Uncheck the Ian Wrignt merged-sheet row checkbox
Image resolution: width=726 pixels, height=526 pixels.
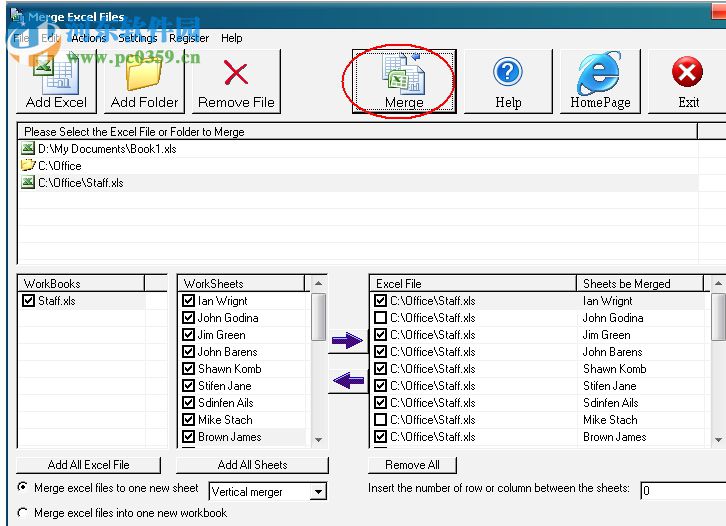click(380, 301)
